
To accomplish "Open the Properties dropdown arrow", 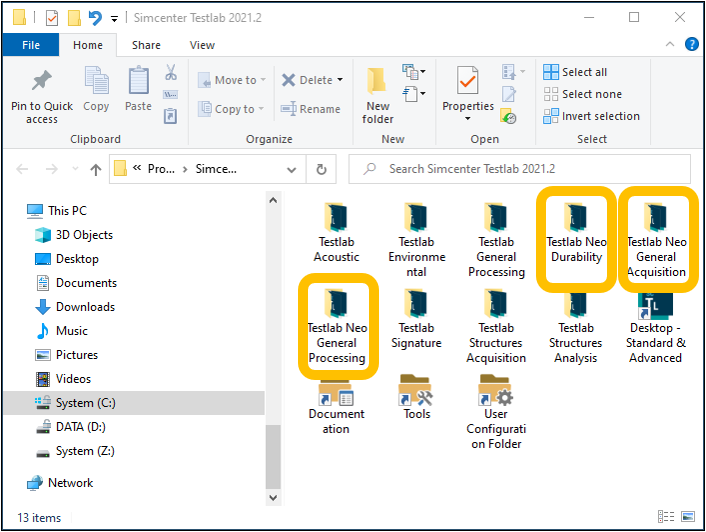I will 468,120.
